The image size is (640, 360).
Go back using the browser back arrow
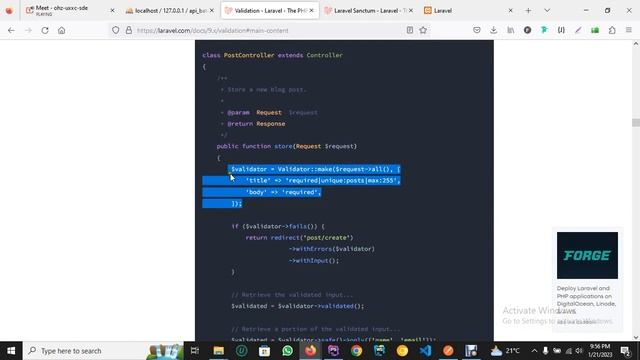[11, 30]
